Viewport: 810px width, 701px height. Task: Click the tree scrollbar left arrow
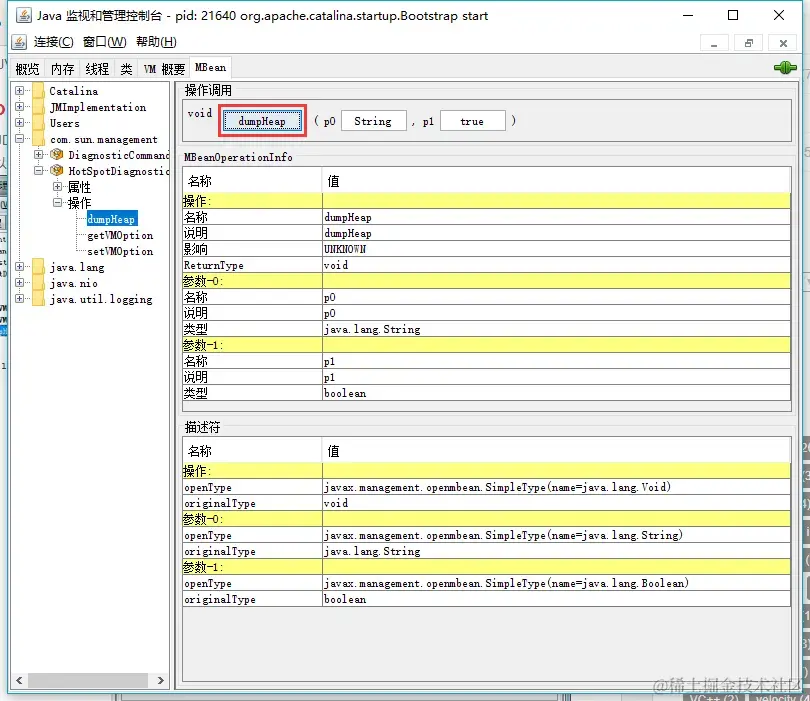point(19,680)
